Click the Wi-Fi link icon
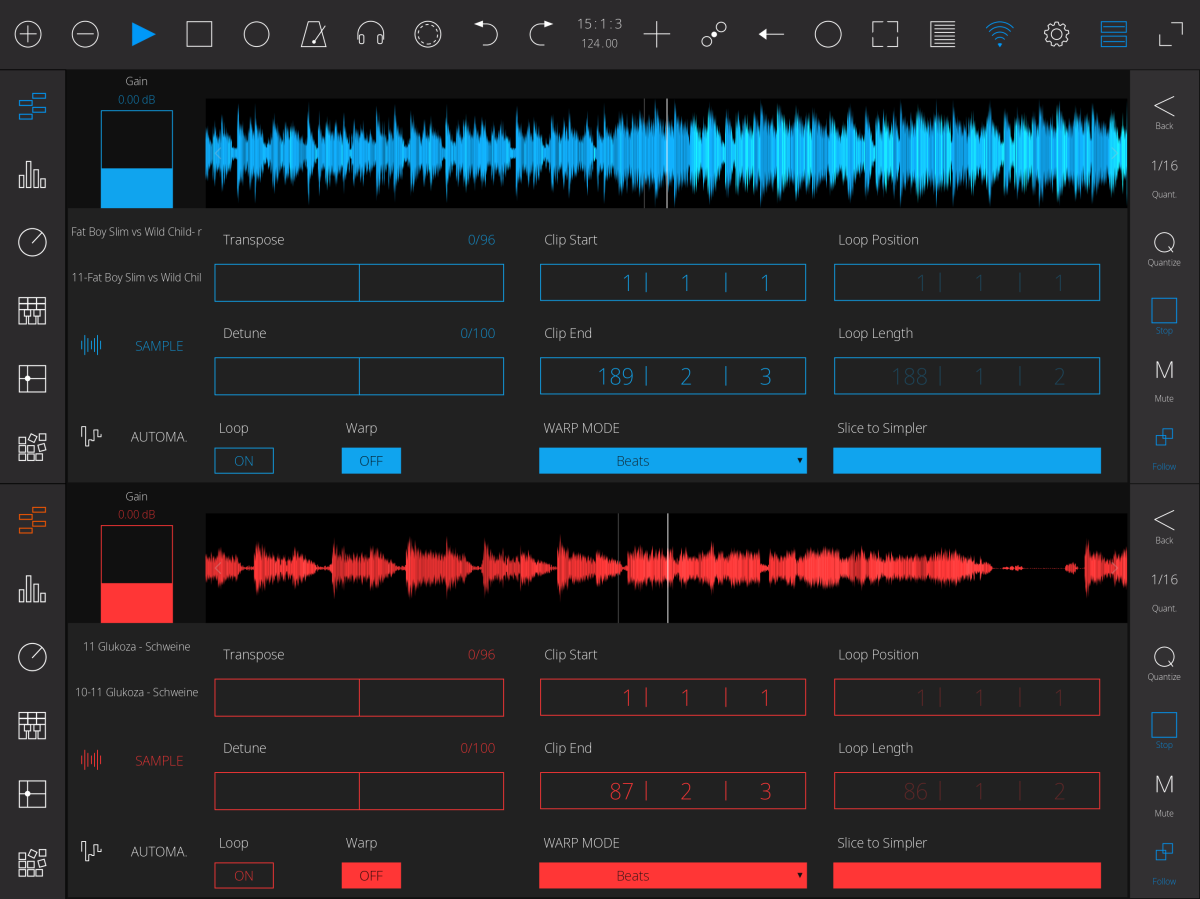This screenshot has height=899, width=1200. coord(998,35)
